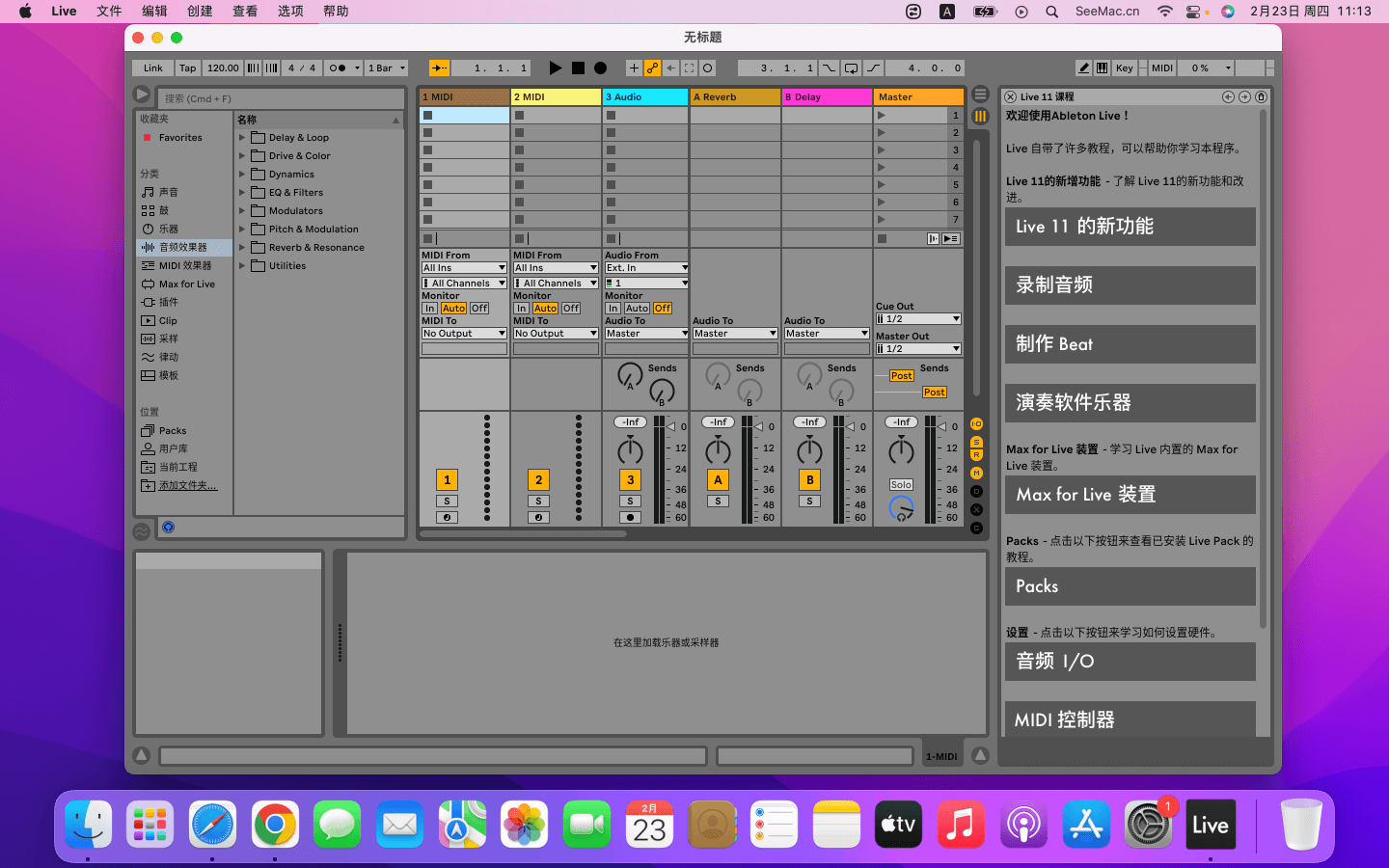1389x868 pixels.
Task: Click the browser preview headphone icon
Action: (x=168, y=528)
